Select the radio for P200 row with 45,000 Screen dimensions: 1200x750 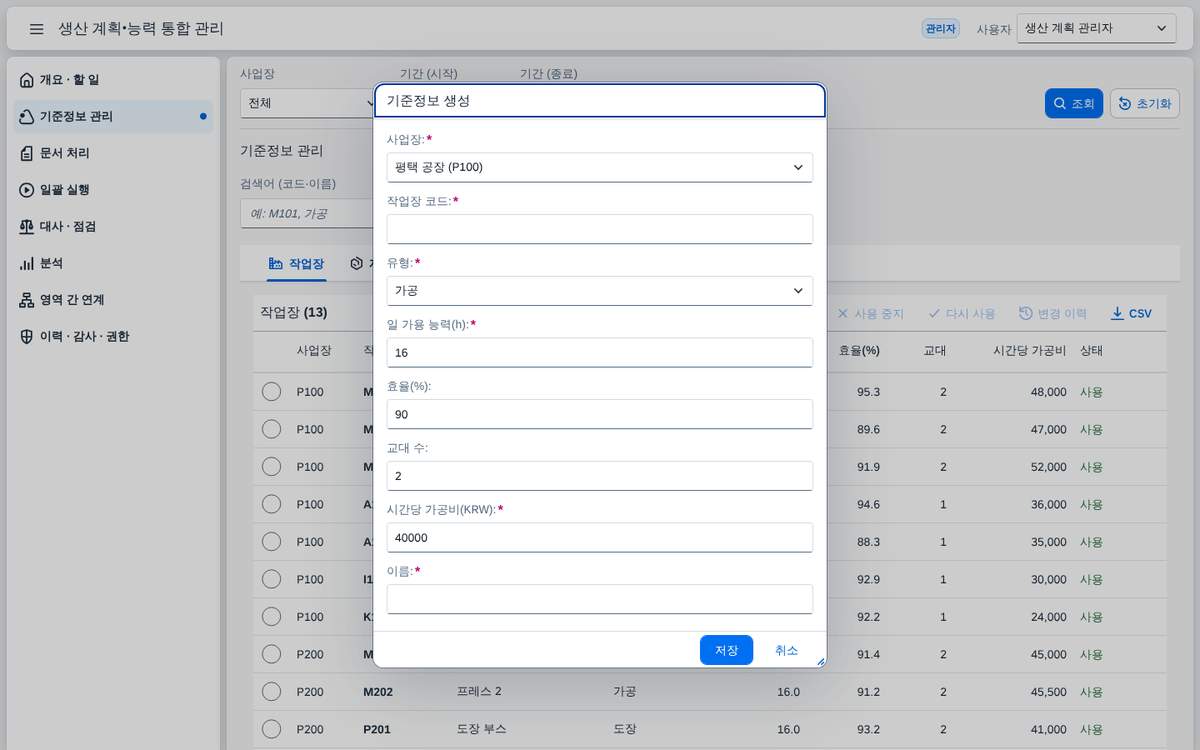tap(271, 654)
